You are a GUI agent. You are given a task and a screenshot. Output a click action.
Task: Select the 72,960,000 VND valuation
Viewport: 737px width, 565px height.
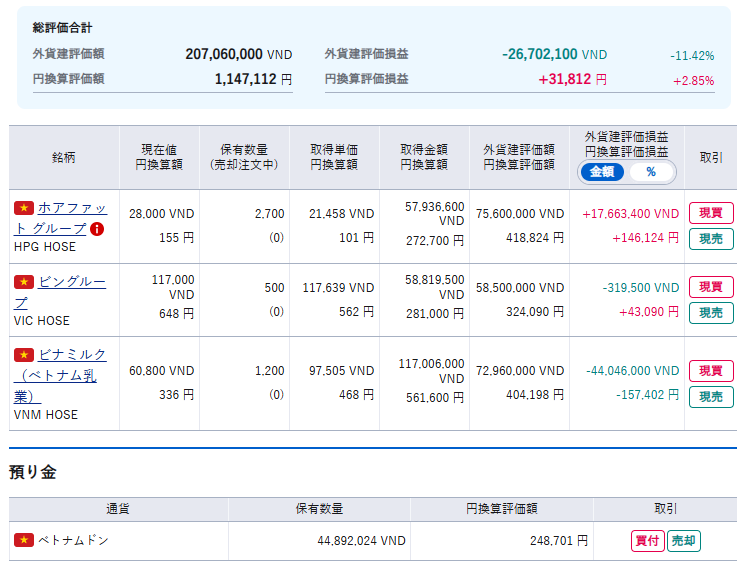pyautogui.click(x=520, y=371)
